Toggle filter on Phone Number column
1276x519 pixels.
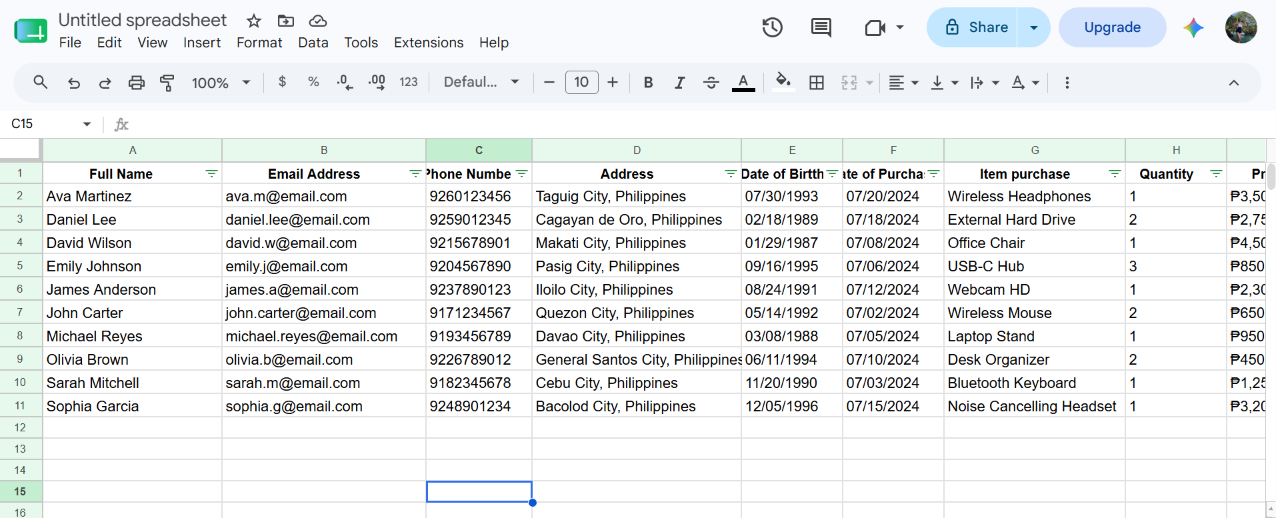coord(521,173)
